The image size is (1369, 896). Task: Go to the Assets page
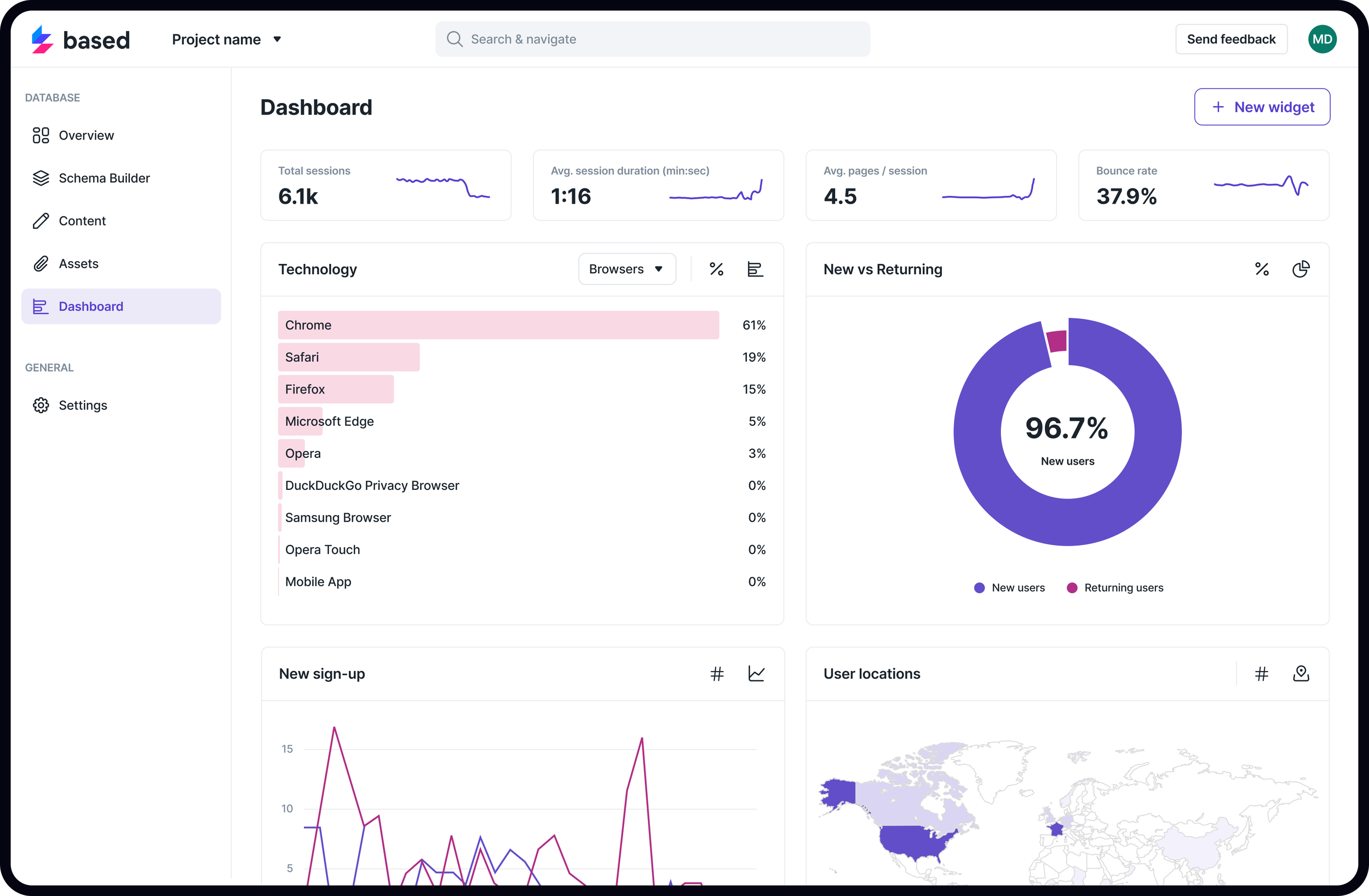[78, 263]
